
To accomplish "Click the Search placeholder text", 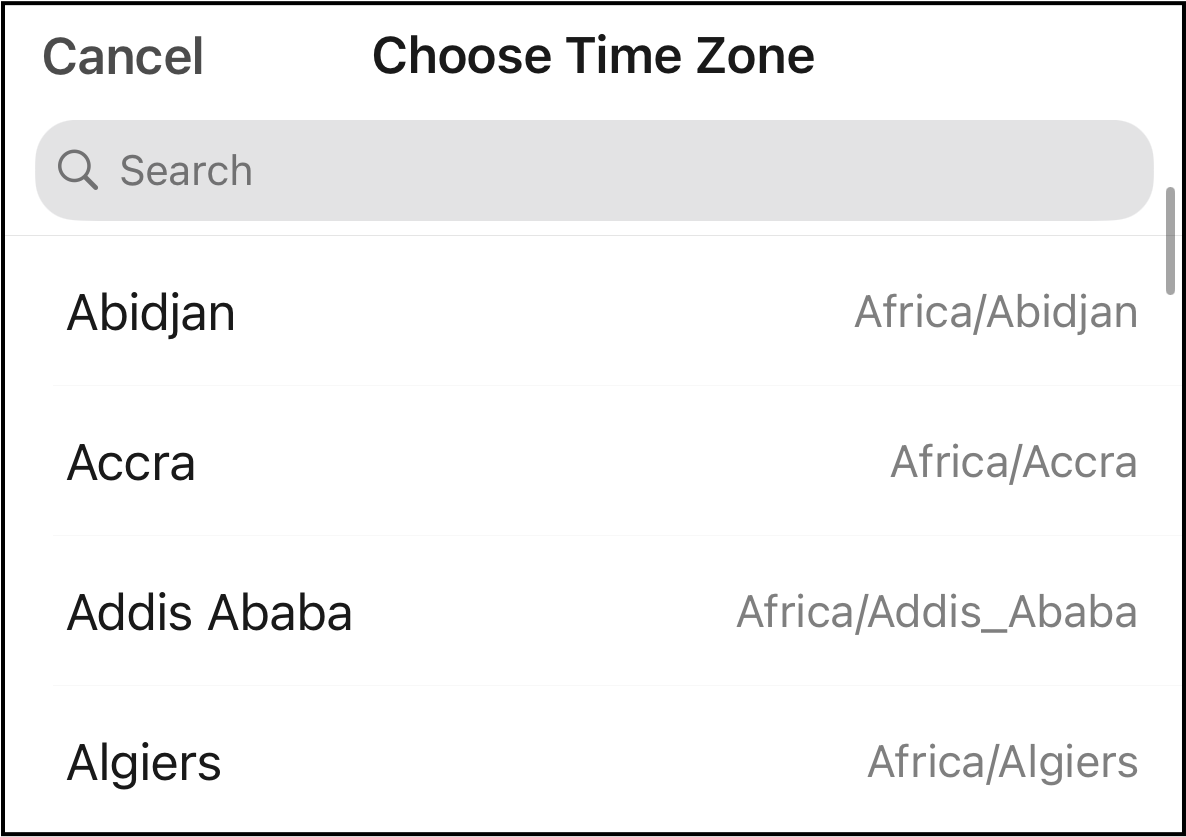I will [186, 171].
